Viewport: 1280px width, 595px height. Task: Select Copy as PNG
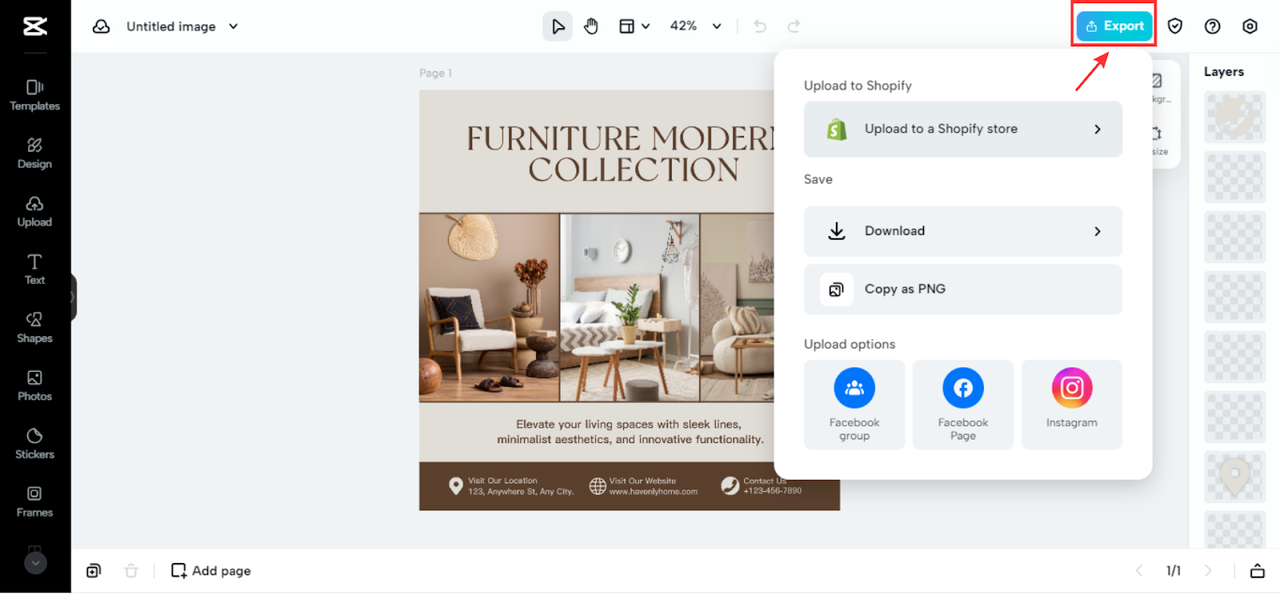(x=963, y=289)
